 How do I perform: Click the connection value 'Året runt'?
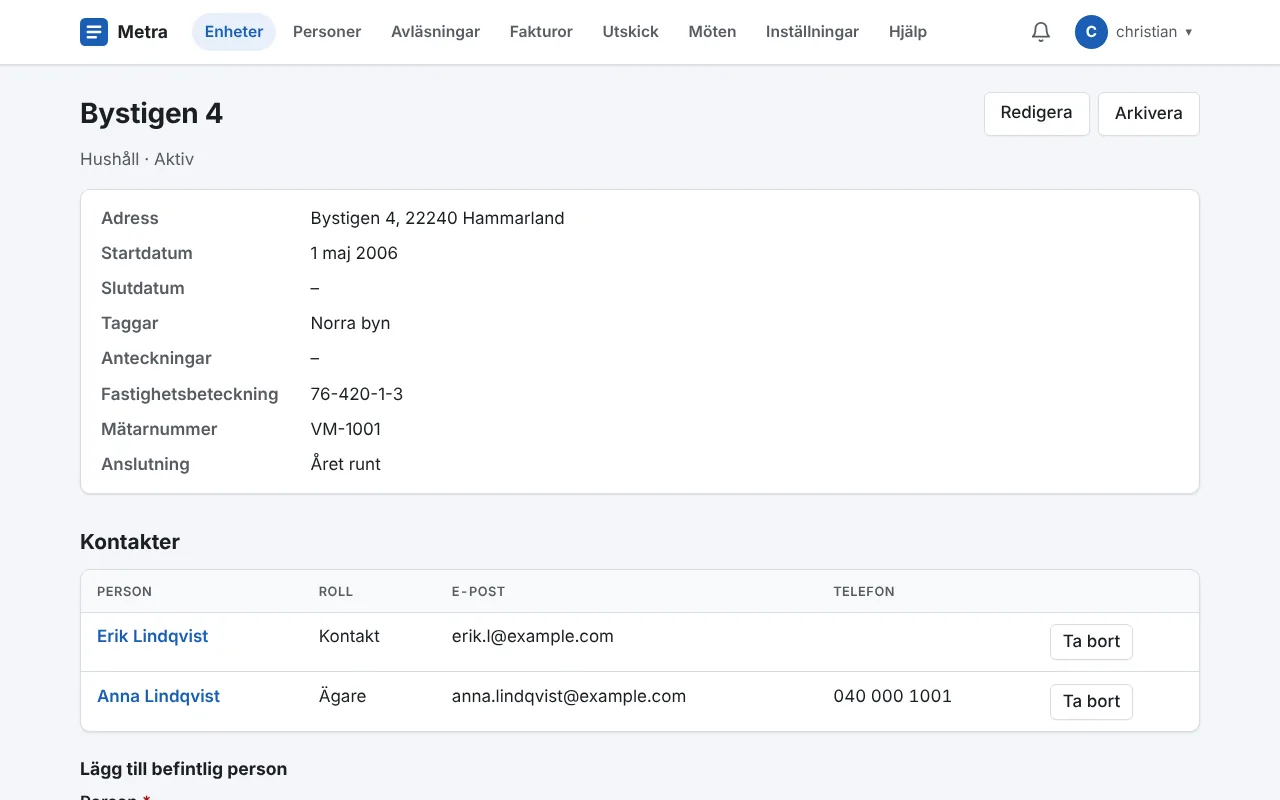(346, 464)
